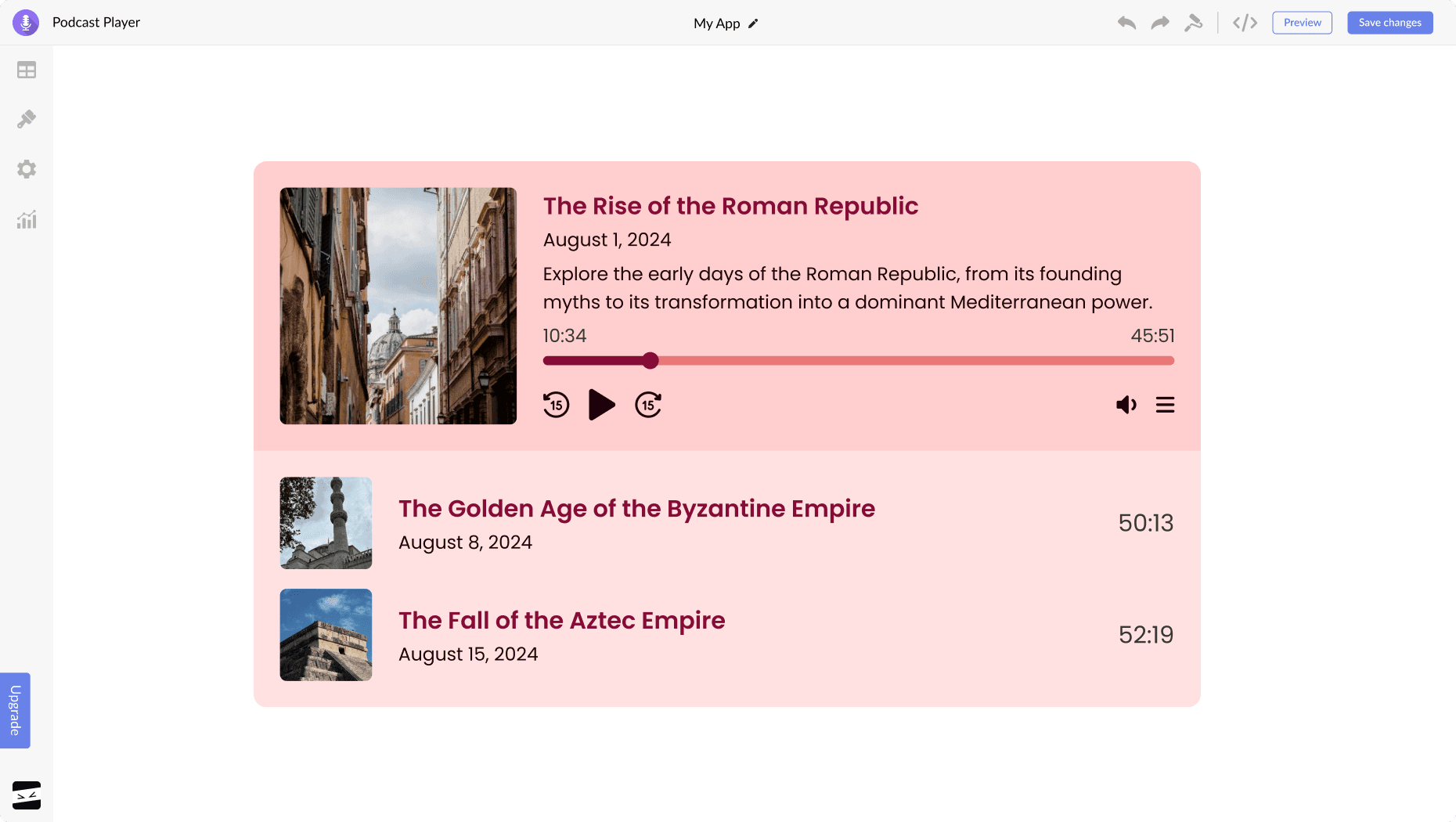The width and height of the screenshot is (1456, 822).
Task: Select the paint roller styling tool
Action: click(x=1194, y=23)
